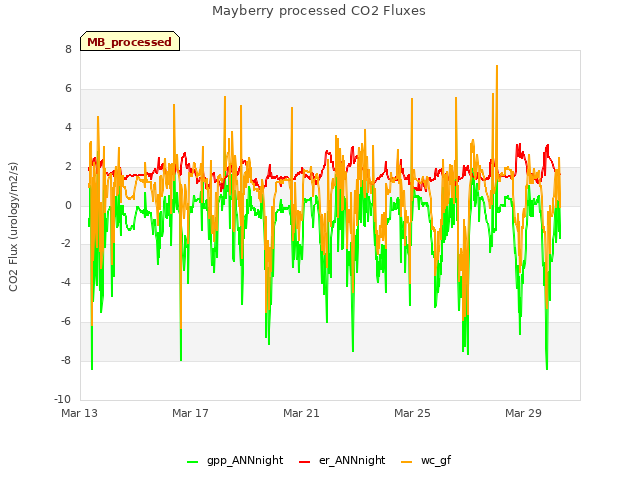
Task: Click the green gpp_ANNnight legend swatch
Action: [193, 462]
